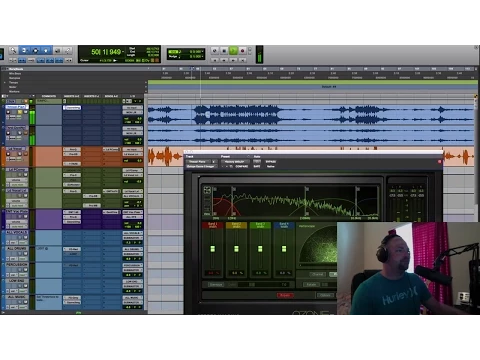This screenshot has height=360, width=480.
Task: Click the red Bypass button in Ozone
Action: tap(285, 295)
